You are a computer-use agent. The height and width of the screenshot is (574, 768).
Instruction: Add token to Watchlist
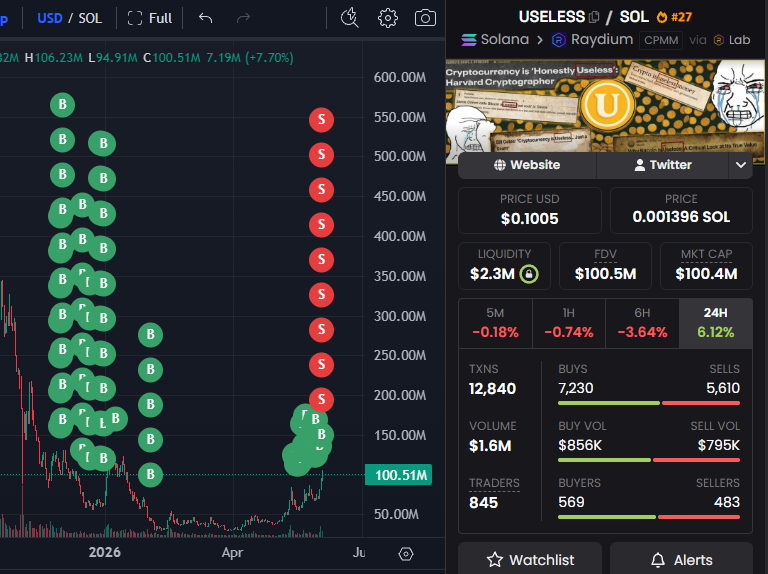(x=530, y=559)
